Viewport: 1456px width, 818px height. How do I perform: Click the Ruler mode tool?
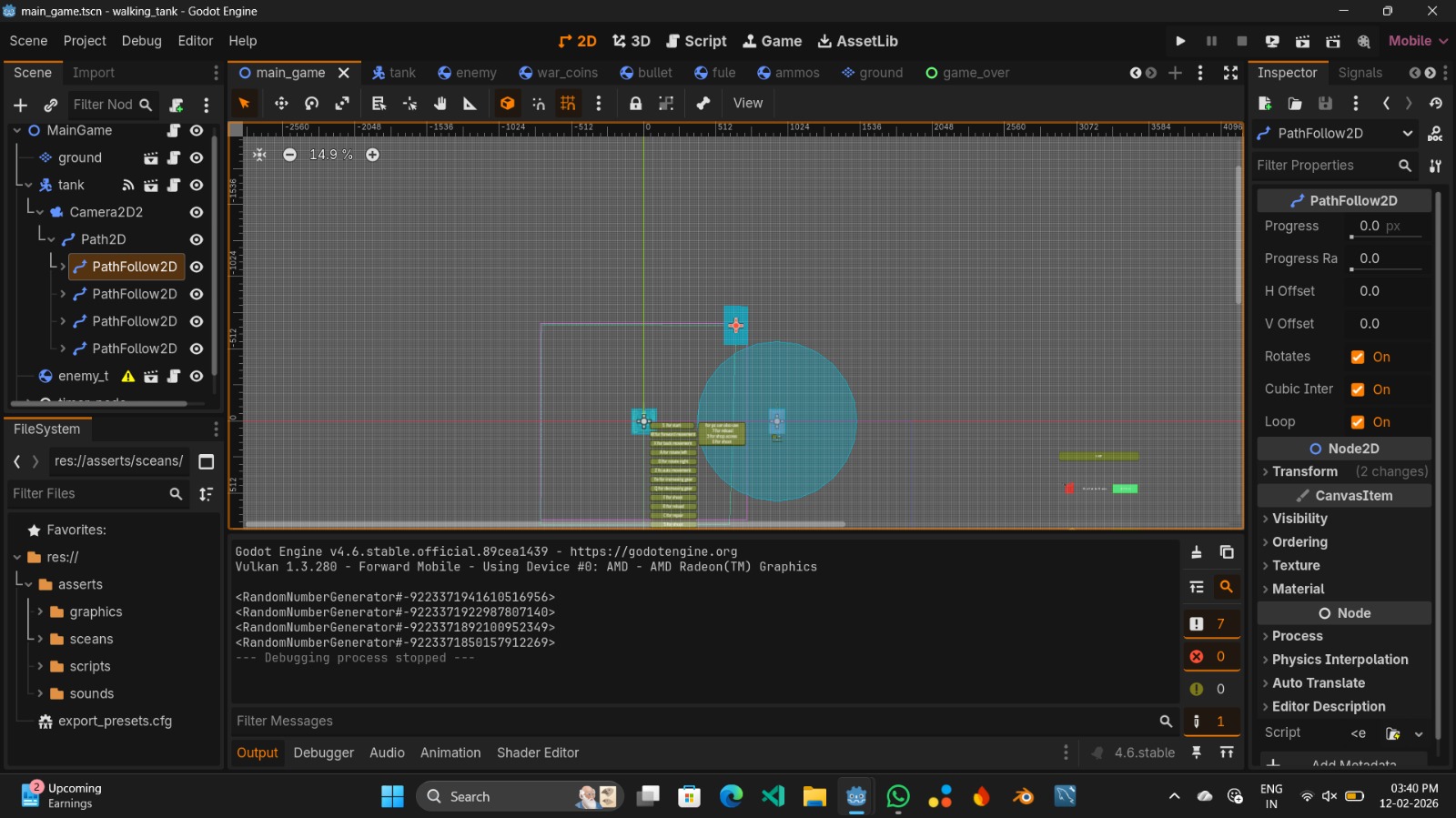(470, 104)
